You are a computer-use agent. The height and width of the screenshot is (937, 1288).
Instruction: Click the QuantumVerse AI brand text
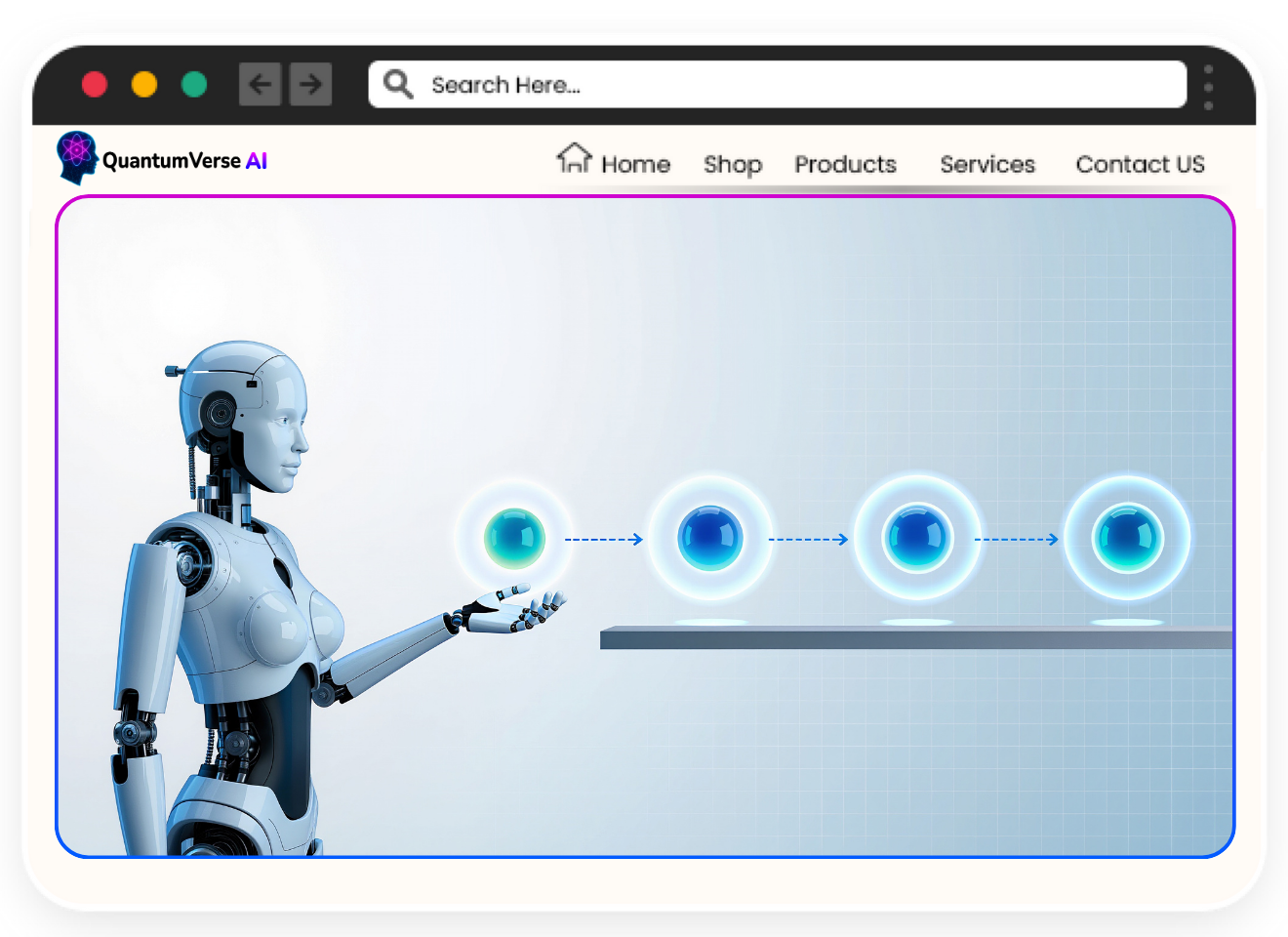184,161
